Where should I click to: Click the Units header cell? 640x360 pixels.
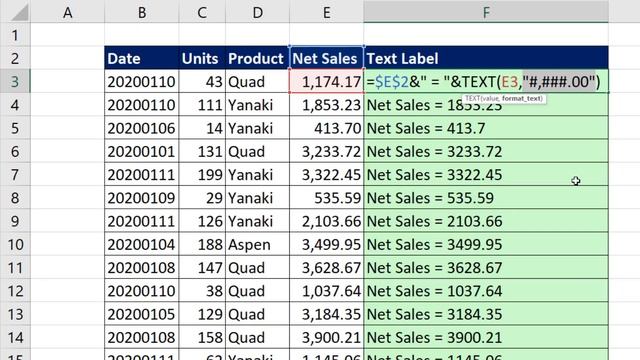pos(202,58)
